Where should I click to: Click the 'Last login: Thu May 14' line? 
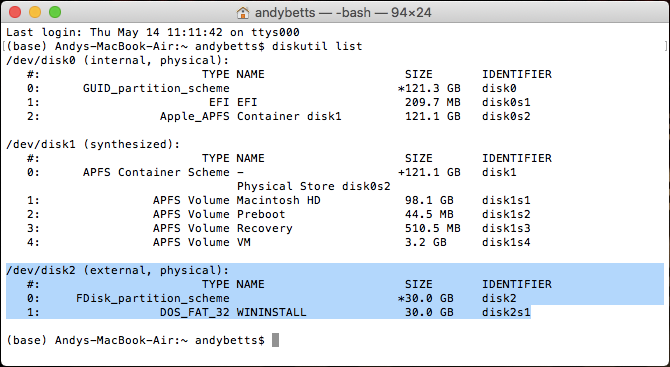(x=153, y=32)
